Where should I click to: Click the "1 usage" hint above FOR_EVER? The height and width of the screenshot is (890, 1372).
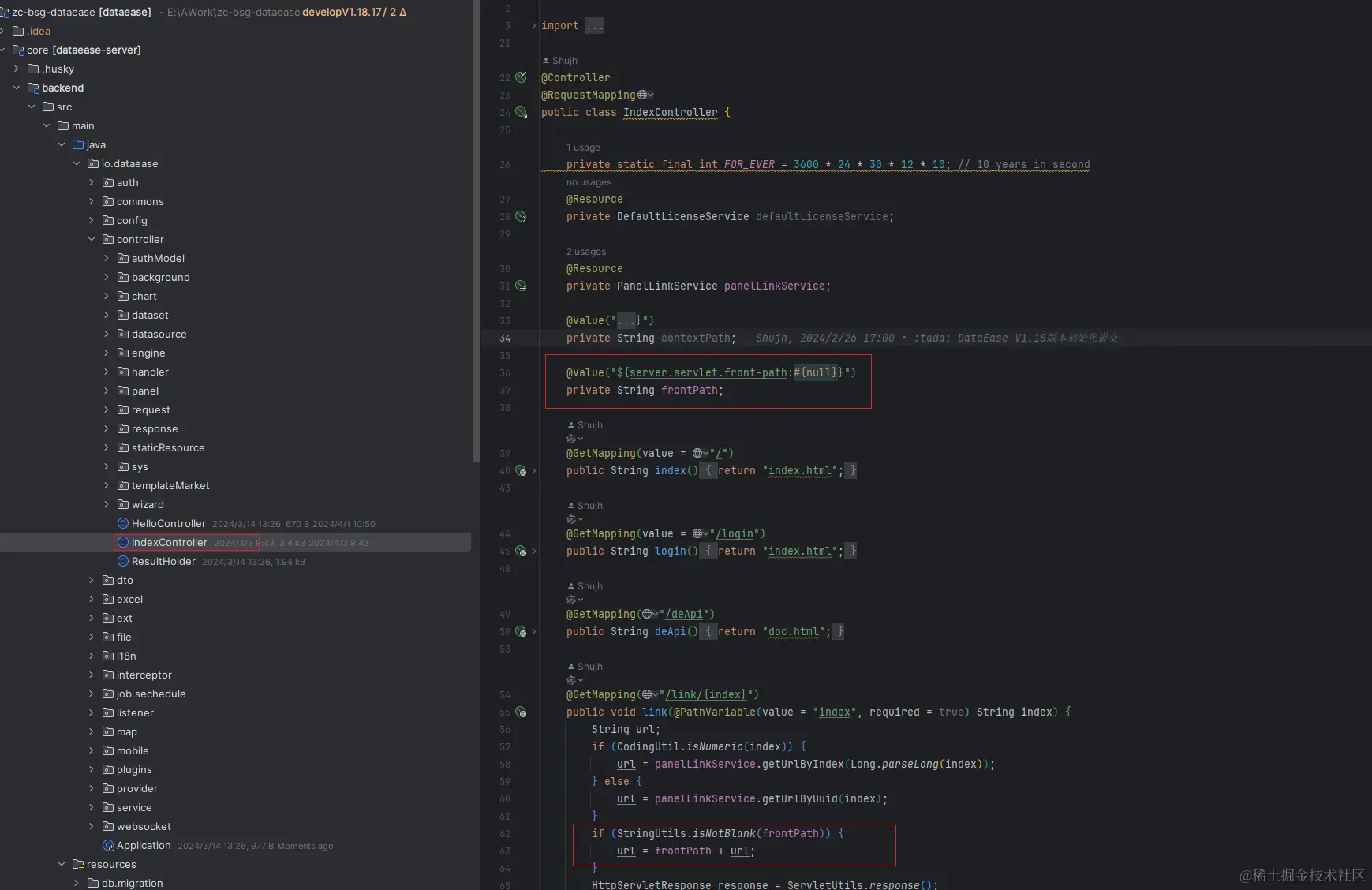click(x=583, y=147)
